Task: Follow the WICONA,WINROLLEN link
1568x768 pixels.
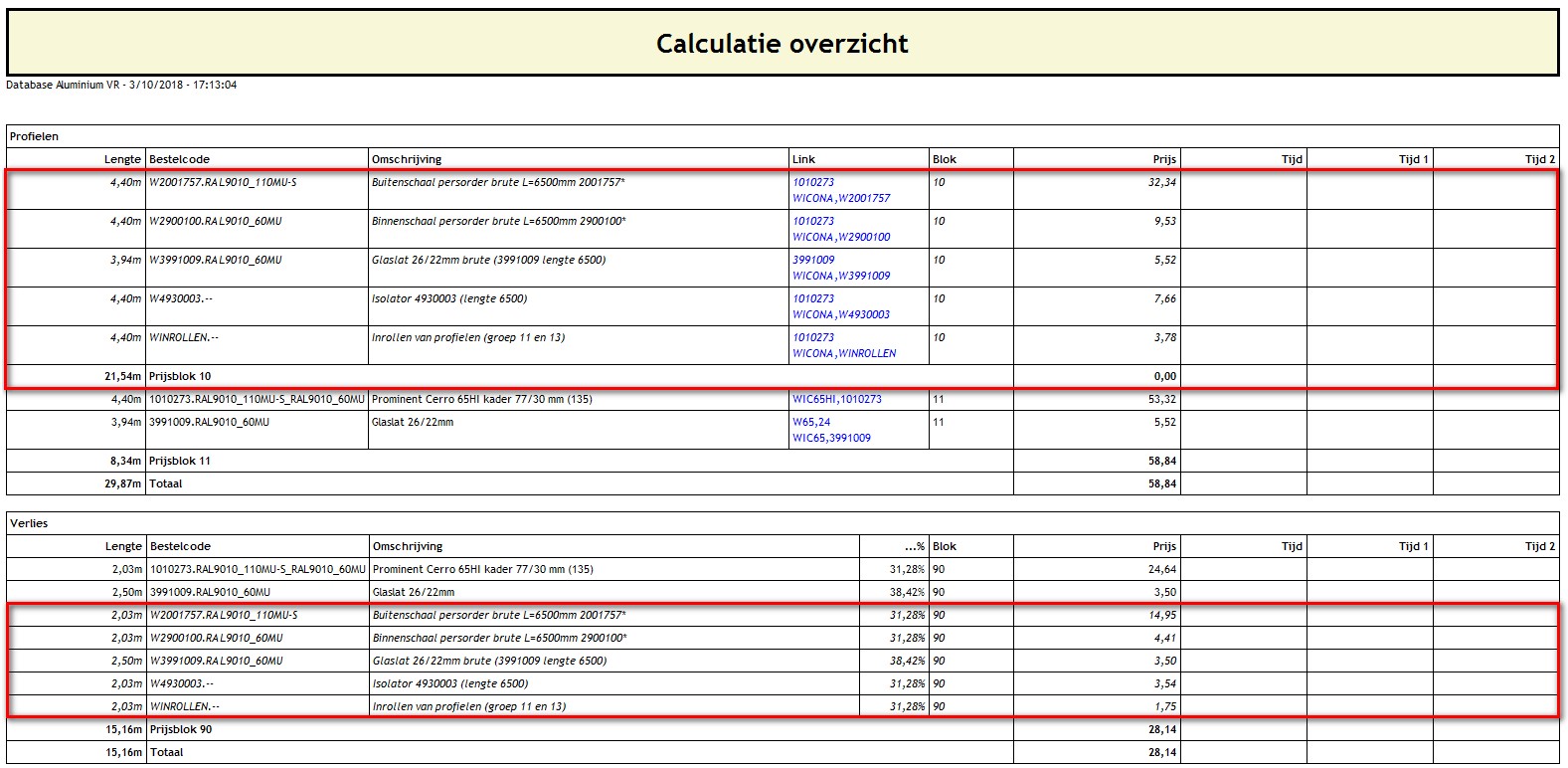Action: point(844,353)
